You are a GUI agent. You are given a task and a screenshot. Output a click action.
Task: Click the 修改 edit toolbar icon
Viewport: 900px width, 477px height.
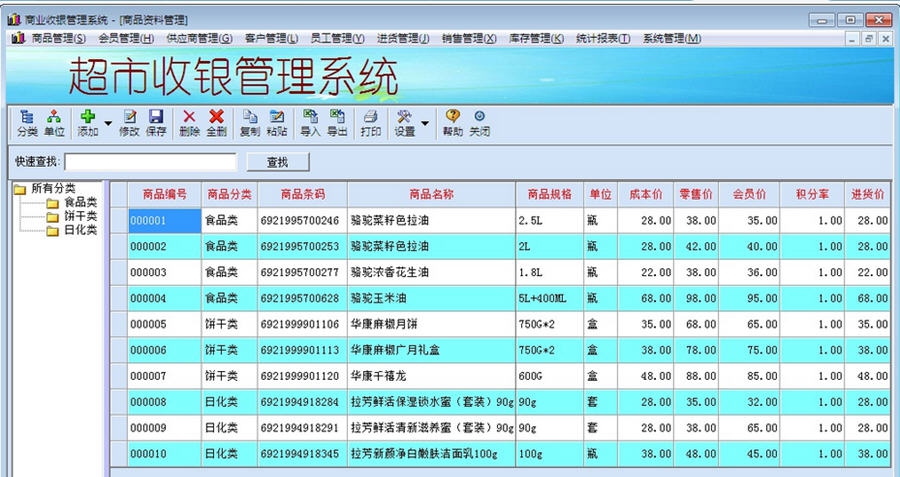(x=129, y=123)
